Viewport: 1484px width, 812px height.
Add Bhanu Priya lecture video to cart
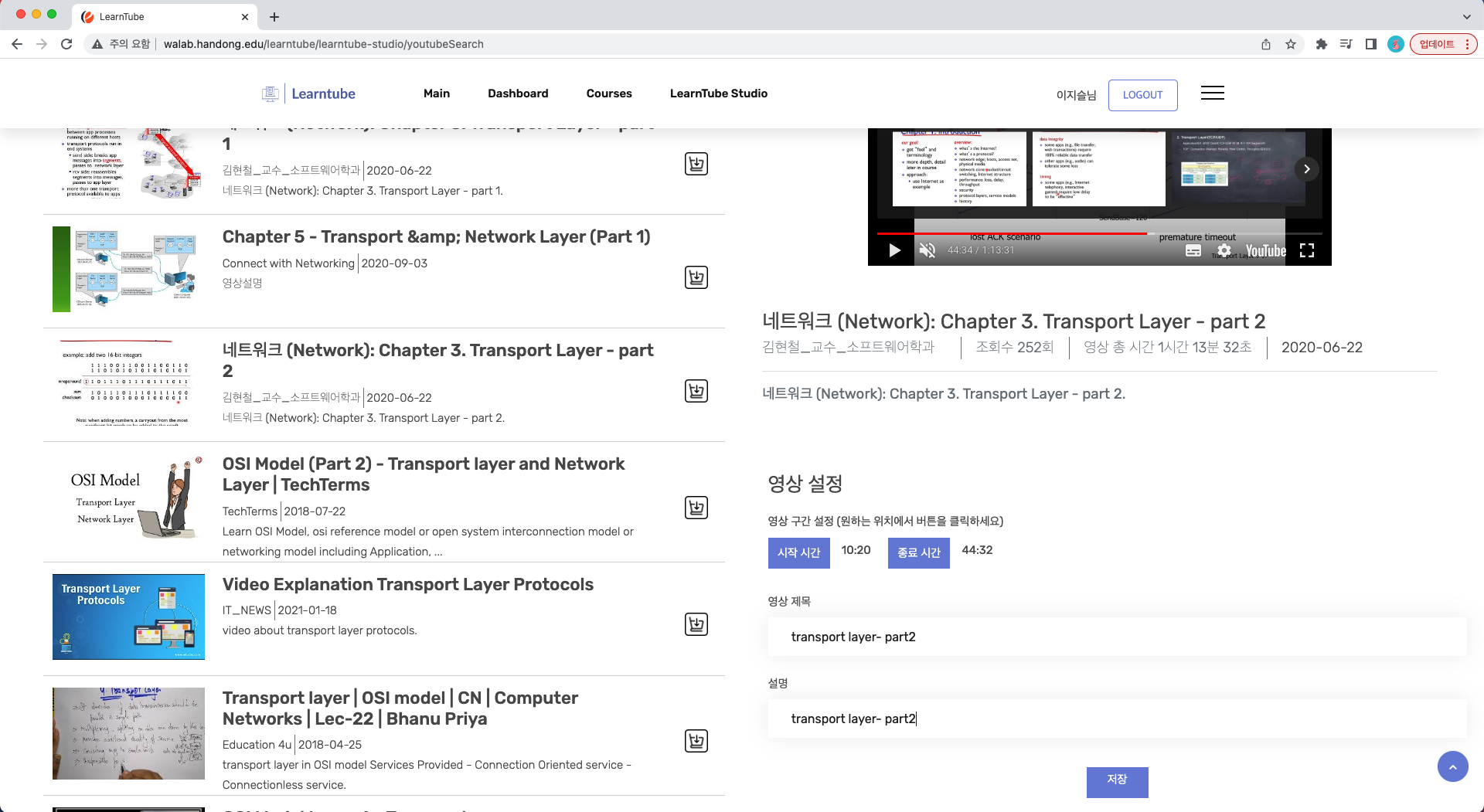tap(696, 741)
